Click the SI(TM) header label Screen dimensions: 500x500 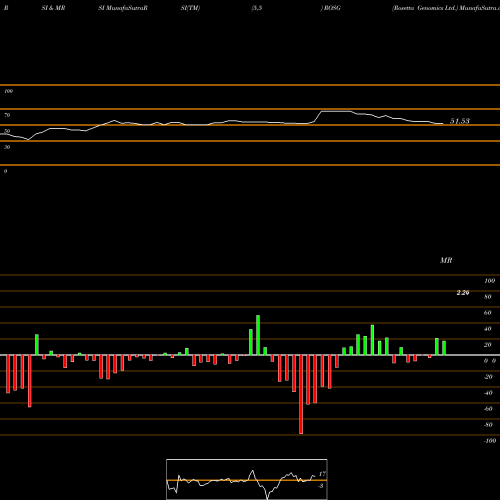pos(190,8)
